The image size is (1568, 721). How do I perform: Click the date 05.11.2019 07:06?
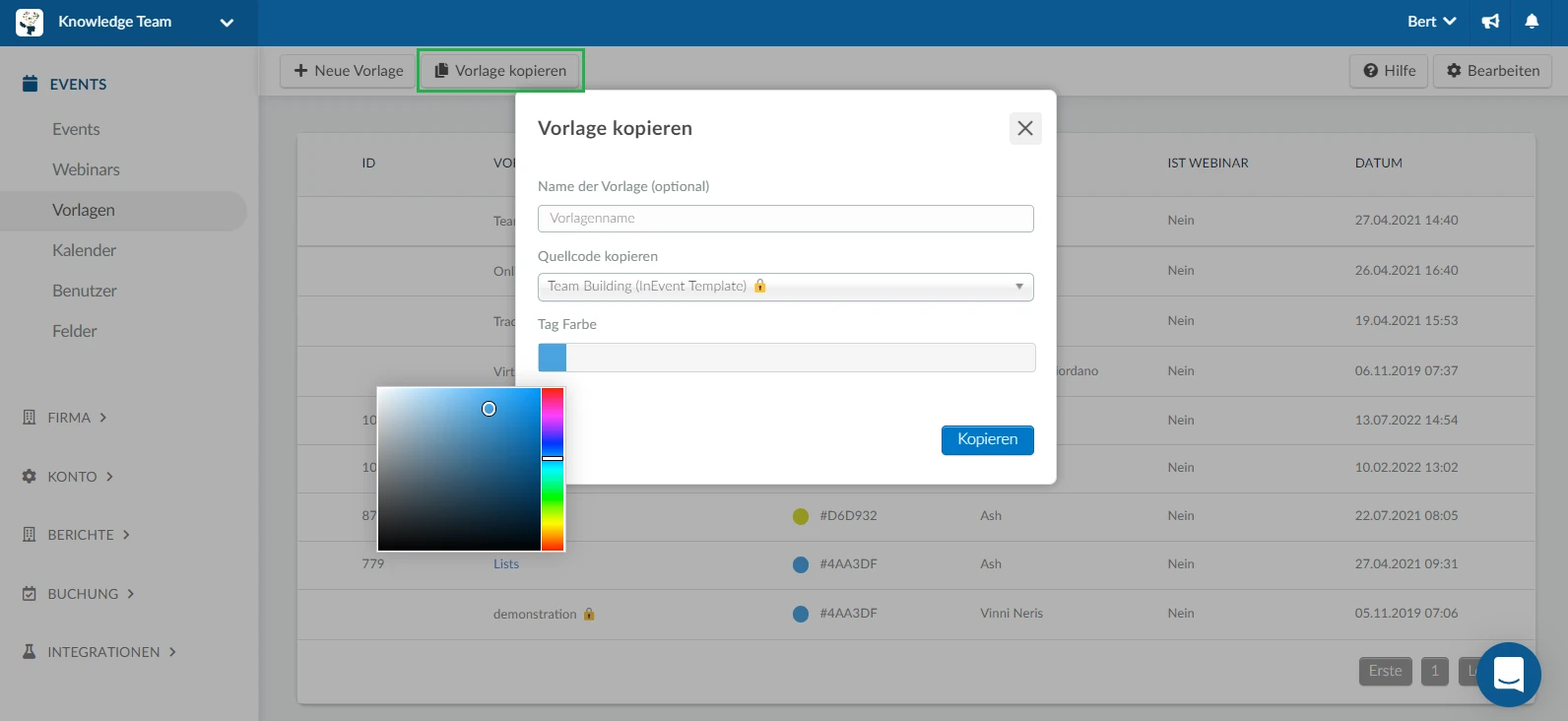pos(1406,614)
